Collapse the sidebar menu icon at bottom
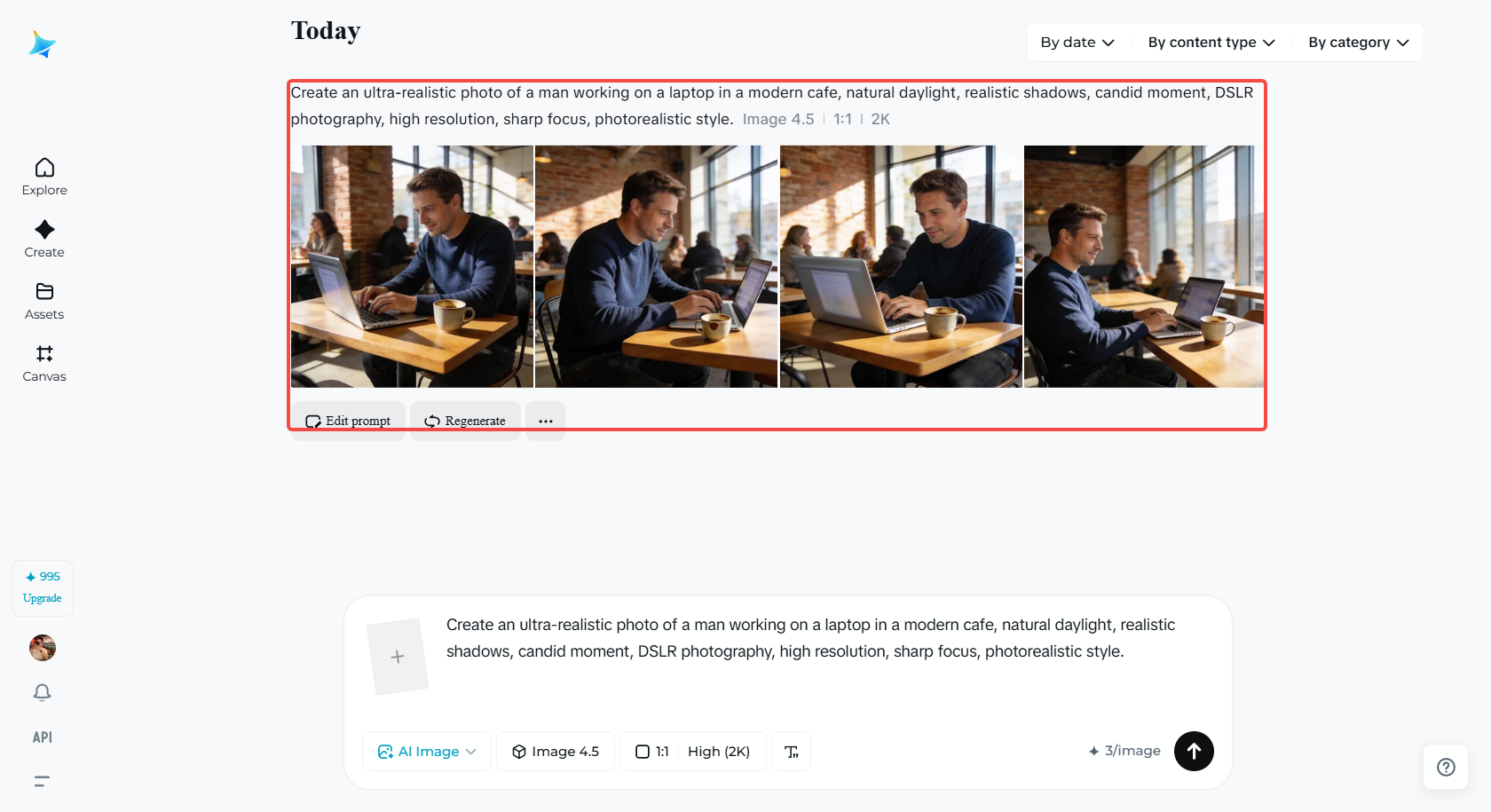The height and width of the screenshot is (812, 1491). [x=42, y=782]
